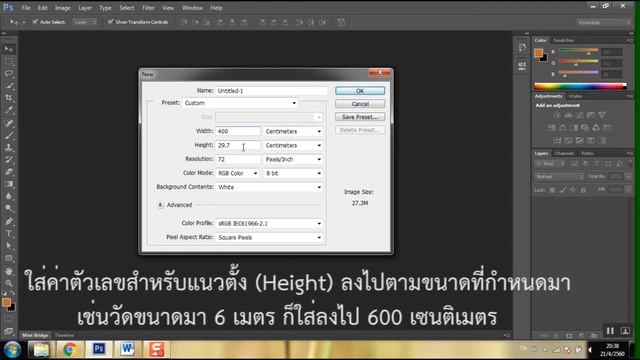The width and height of the screenshot is (640, 360).
Task: Open File Explorer from the taskbar
Action: (41, 349)
